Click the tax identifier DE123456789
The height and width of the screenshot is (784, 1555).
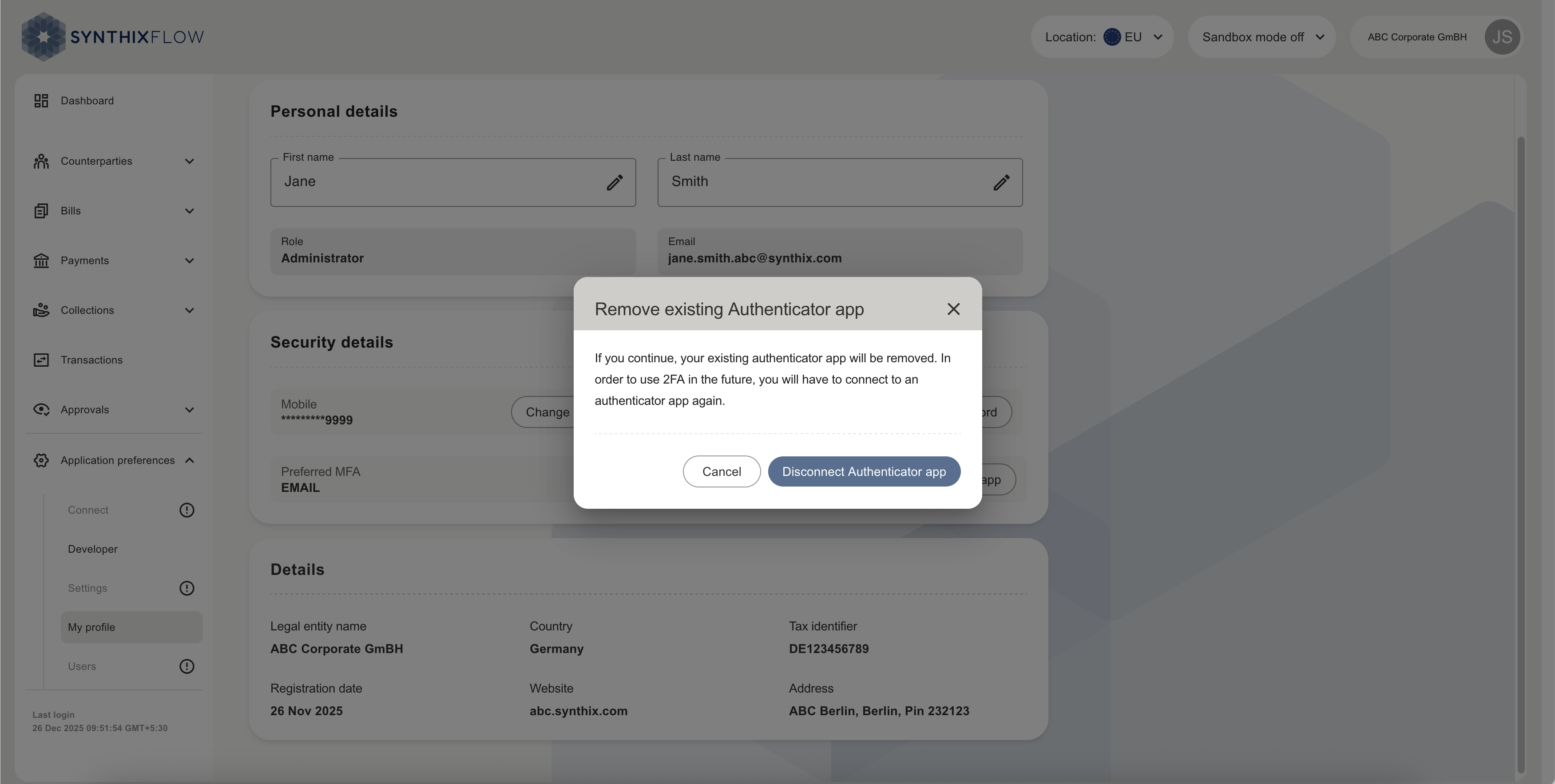tap(828, 649)
